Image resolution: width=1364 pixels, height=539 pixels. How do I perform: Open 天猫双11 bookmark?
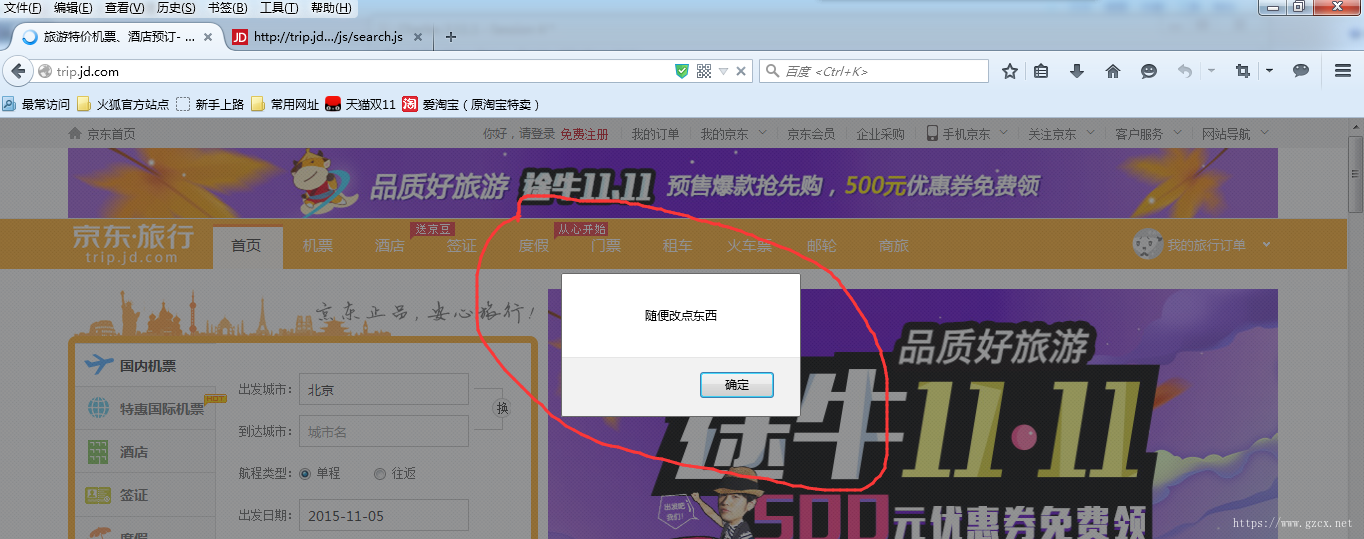coord(360,104)
